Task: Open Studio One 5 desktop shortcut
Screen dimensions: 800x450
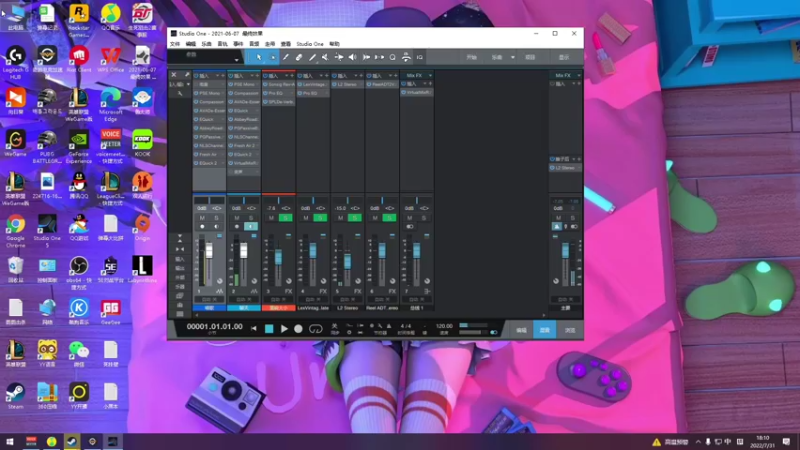Action: (47, 229)
